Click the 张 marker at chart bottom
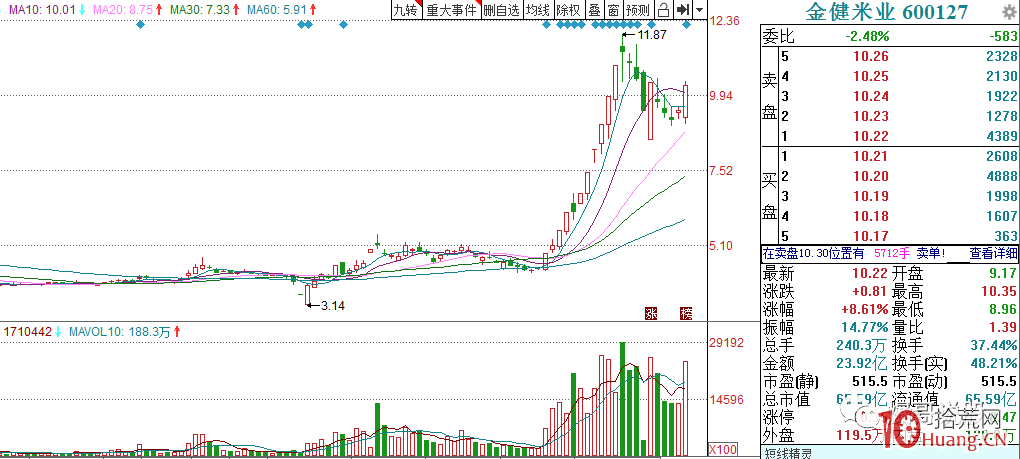 click(651, 313)
